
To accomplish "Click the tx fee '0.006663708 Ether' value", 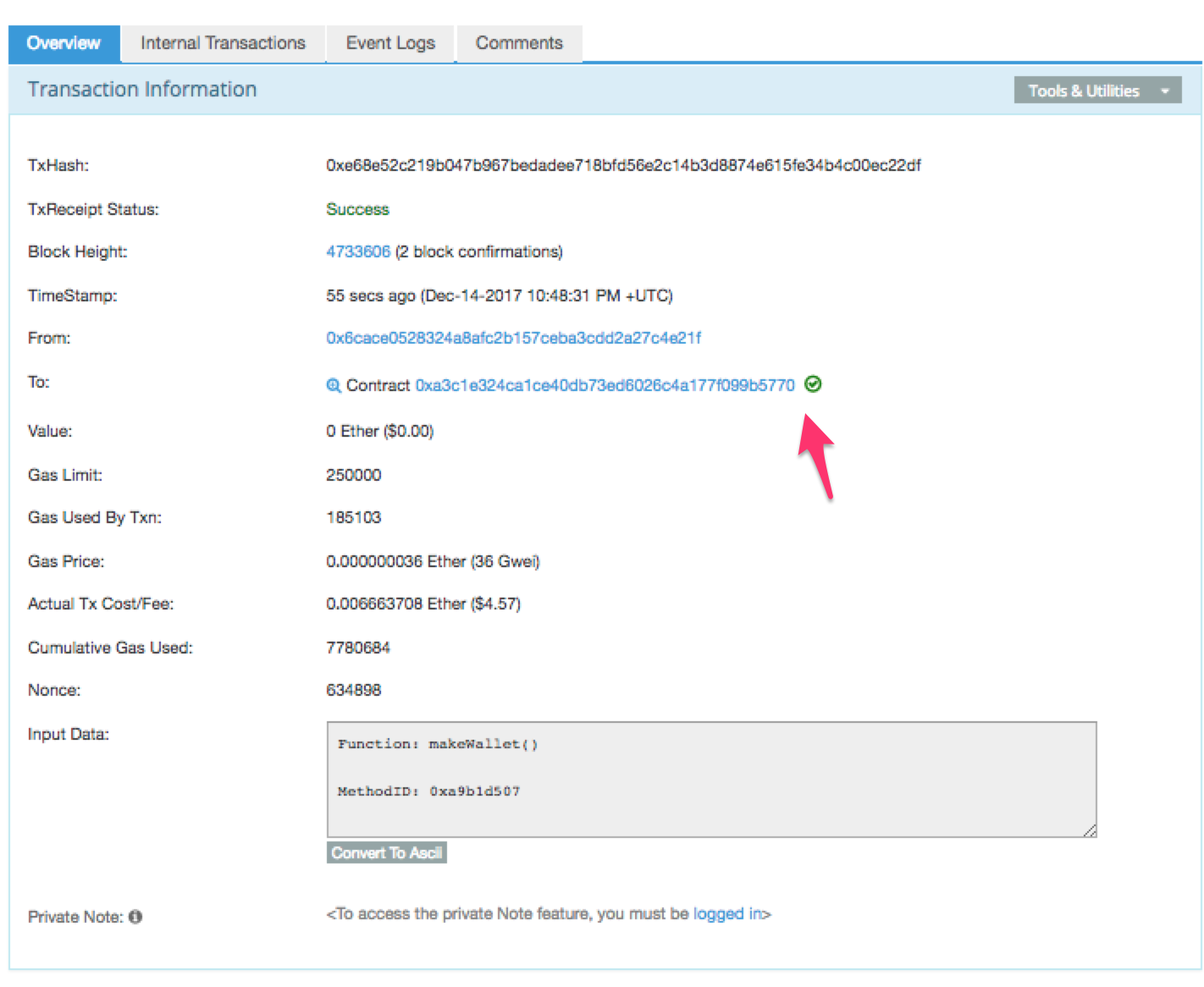I will (x=423, y=604).
